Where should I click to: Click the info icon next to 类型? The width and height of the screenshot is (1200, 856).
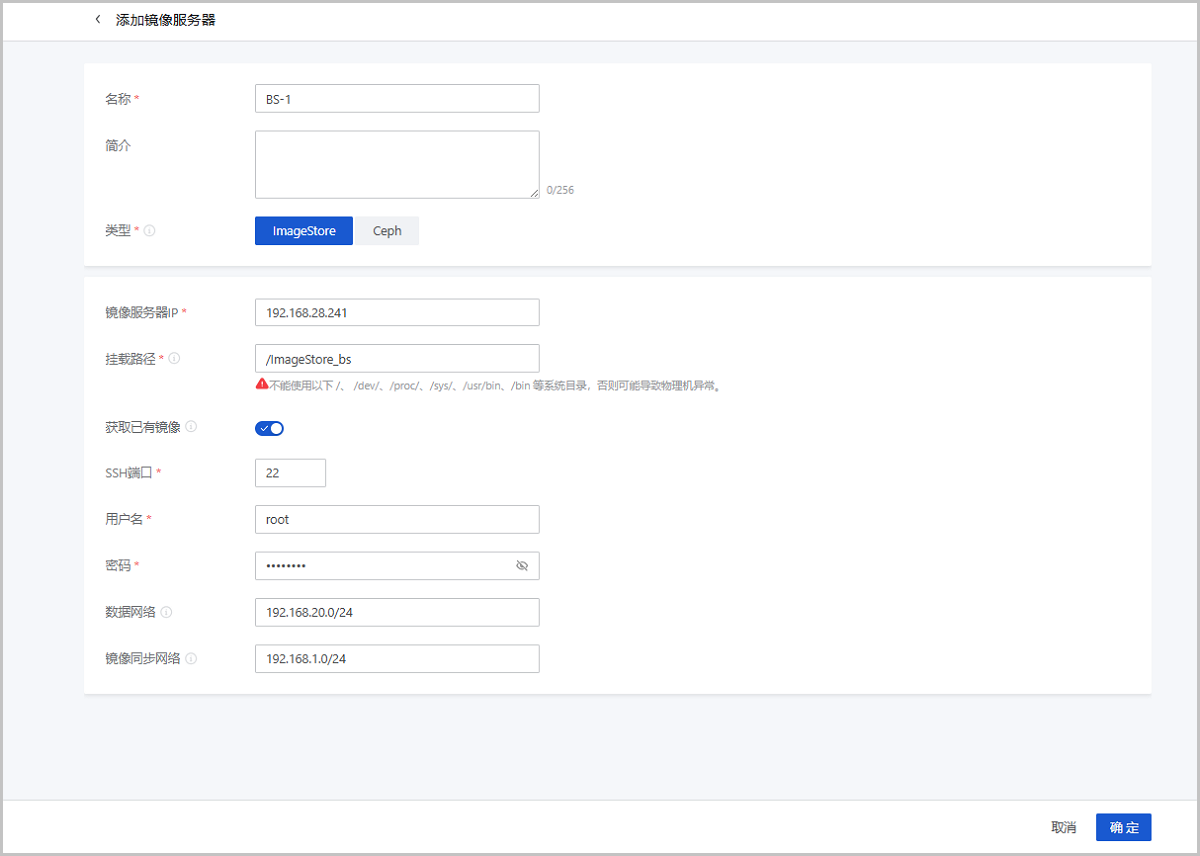(150, 231)
